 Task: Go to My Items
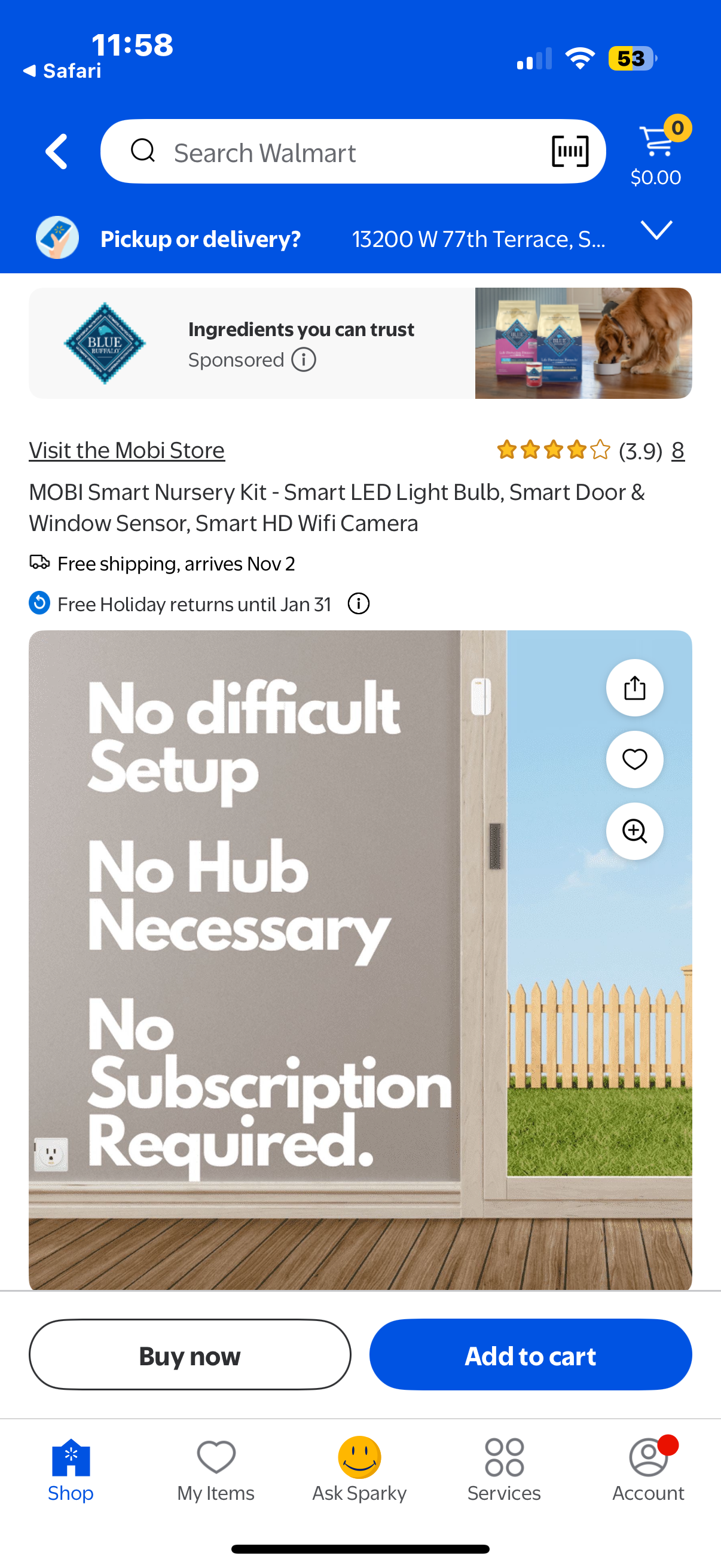pos(215,1473)
